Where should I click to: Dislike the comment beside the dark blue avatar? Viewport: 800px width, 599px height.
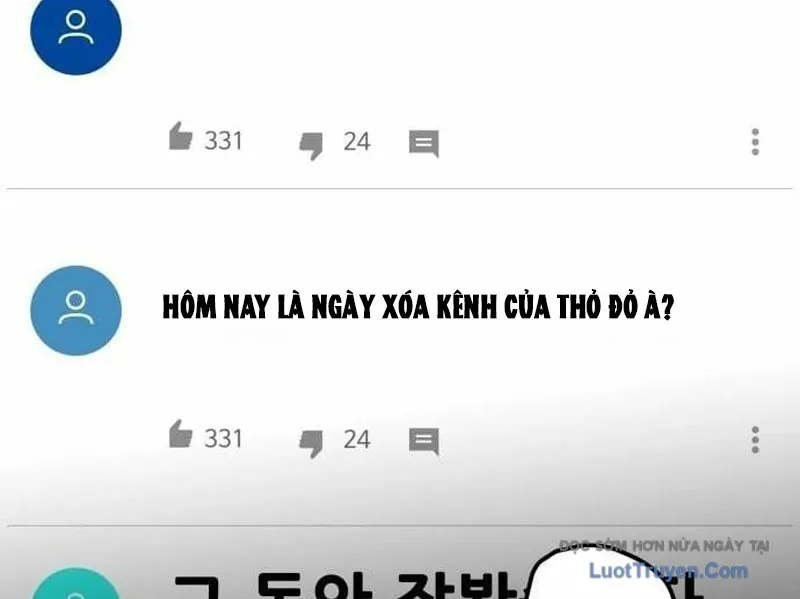311,146
